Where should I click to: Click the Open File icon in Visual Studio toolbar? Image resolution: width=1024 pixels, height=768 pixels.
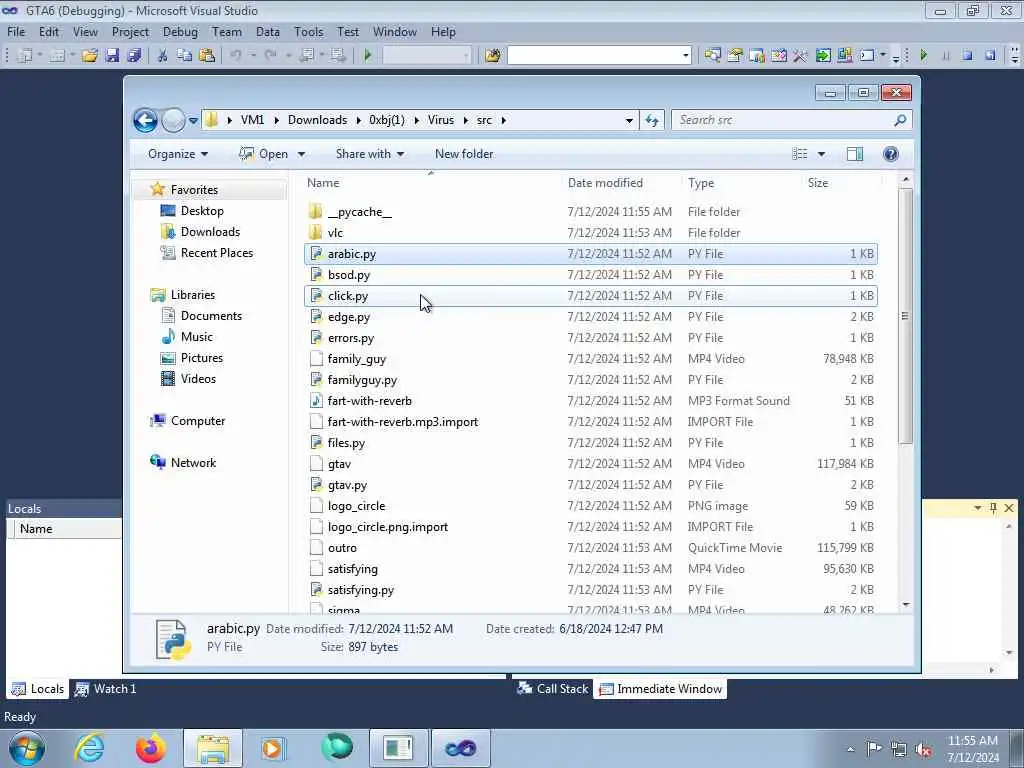click(89, 56)
